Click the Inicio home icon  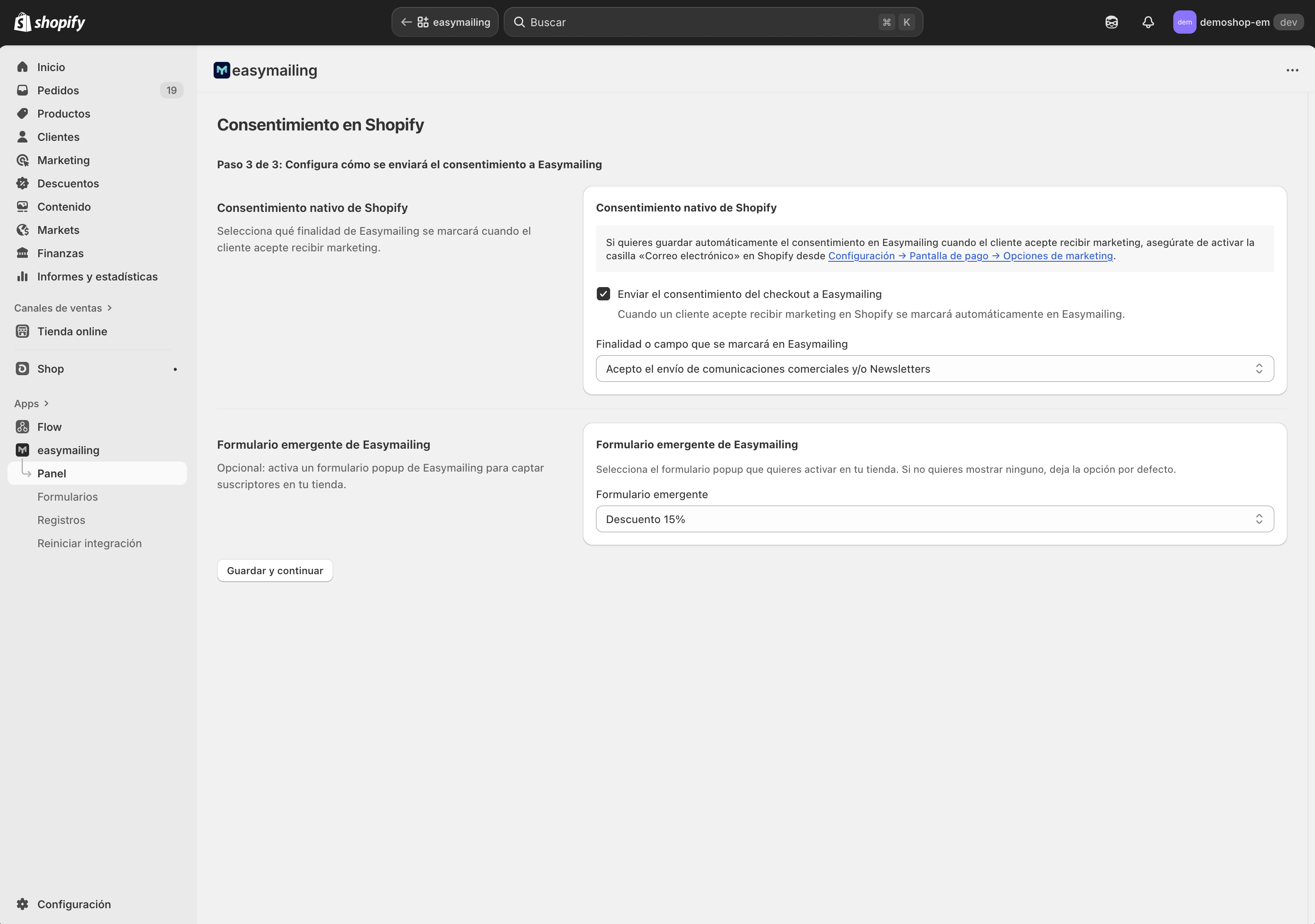click(x=22, y=67)
